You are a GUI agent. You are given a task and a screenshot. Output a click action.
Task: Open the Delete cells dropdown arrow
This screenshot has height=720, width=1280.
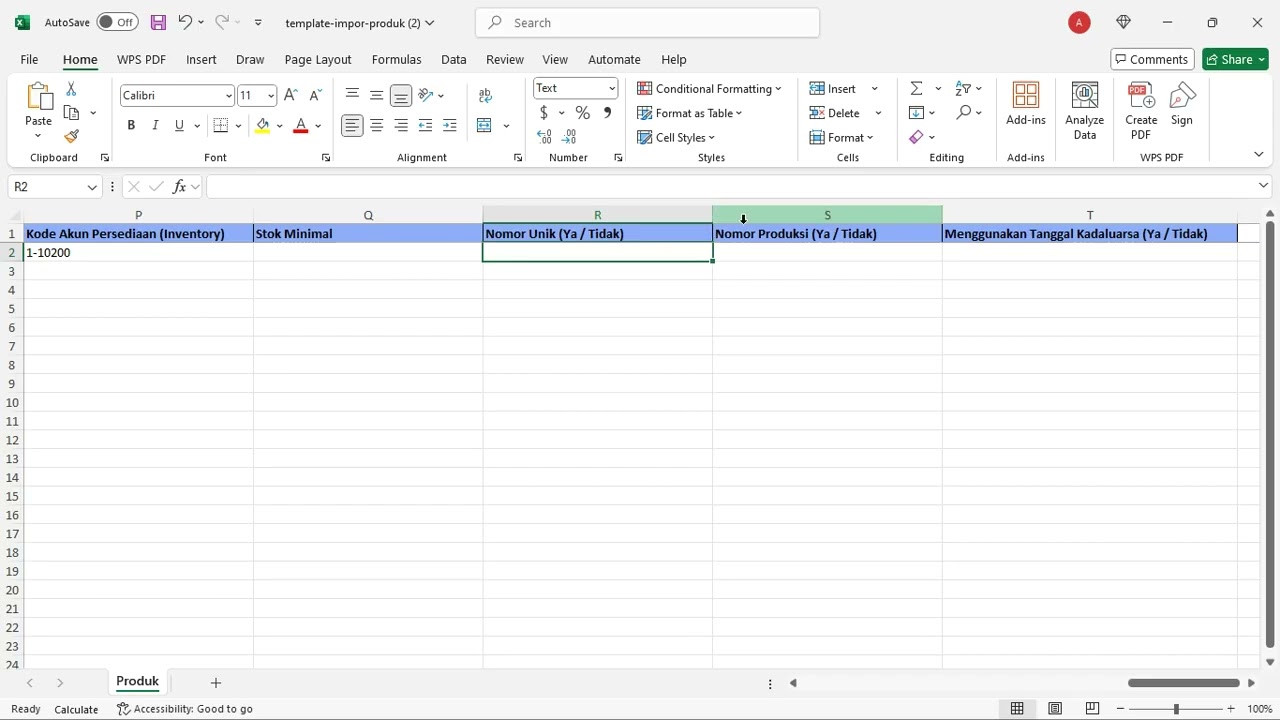(878, 113)
